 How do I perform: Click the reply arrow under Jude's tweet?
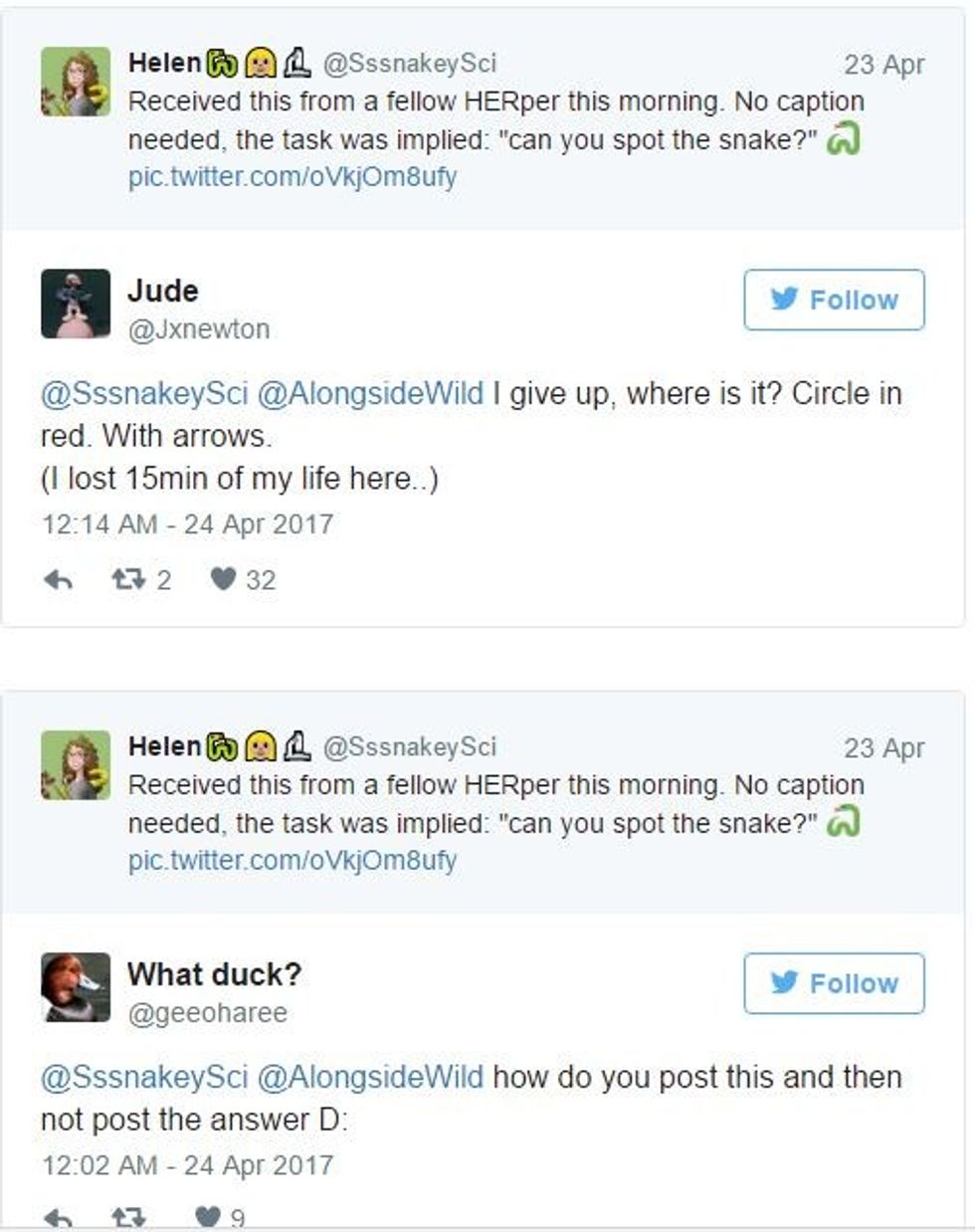[x=59, y=580]
